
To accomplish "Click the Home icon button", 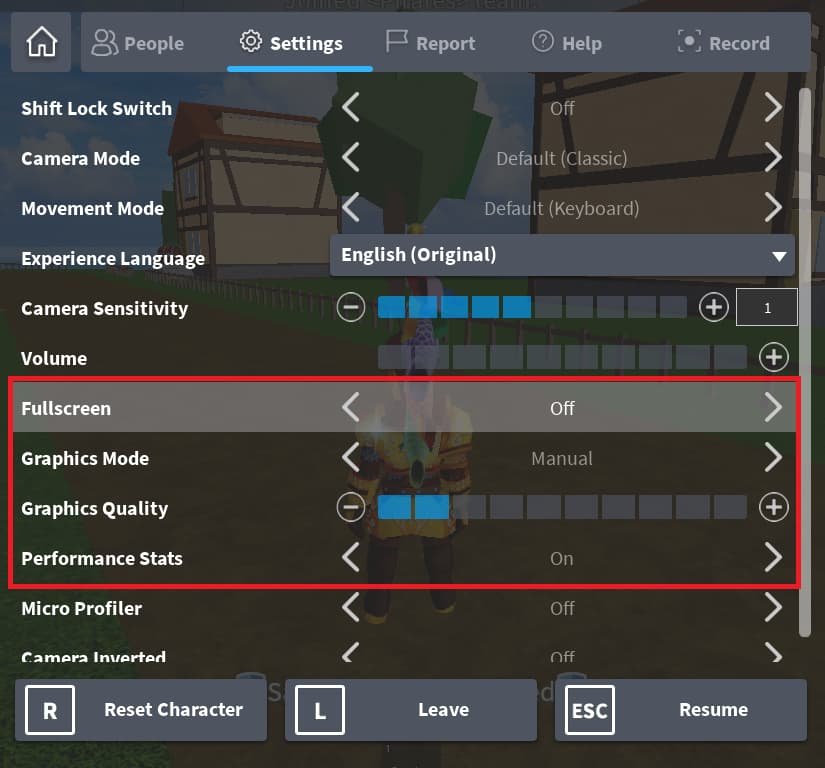I will 42,43.
